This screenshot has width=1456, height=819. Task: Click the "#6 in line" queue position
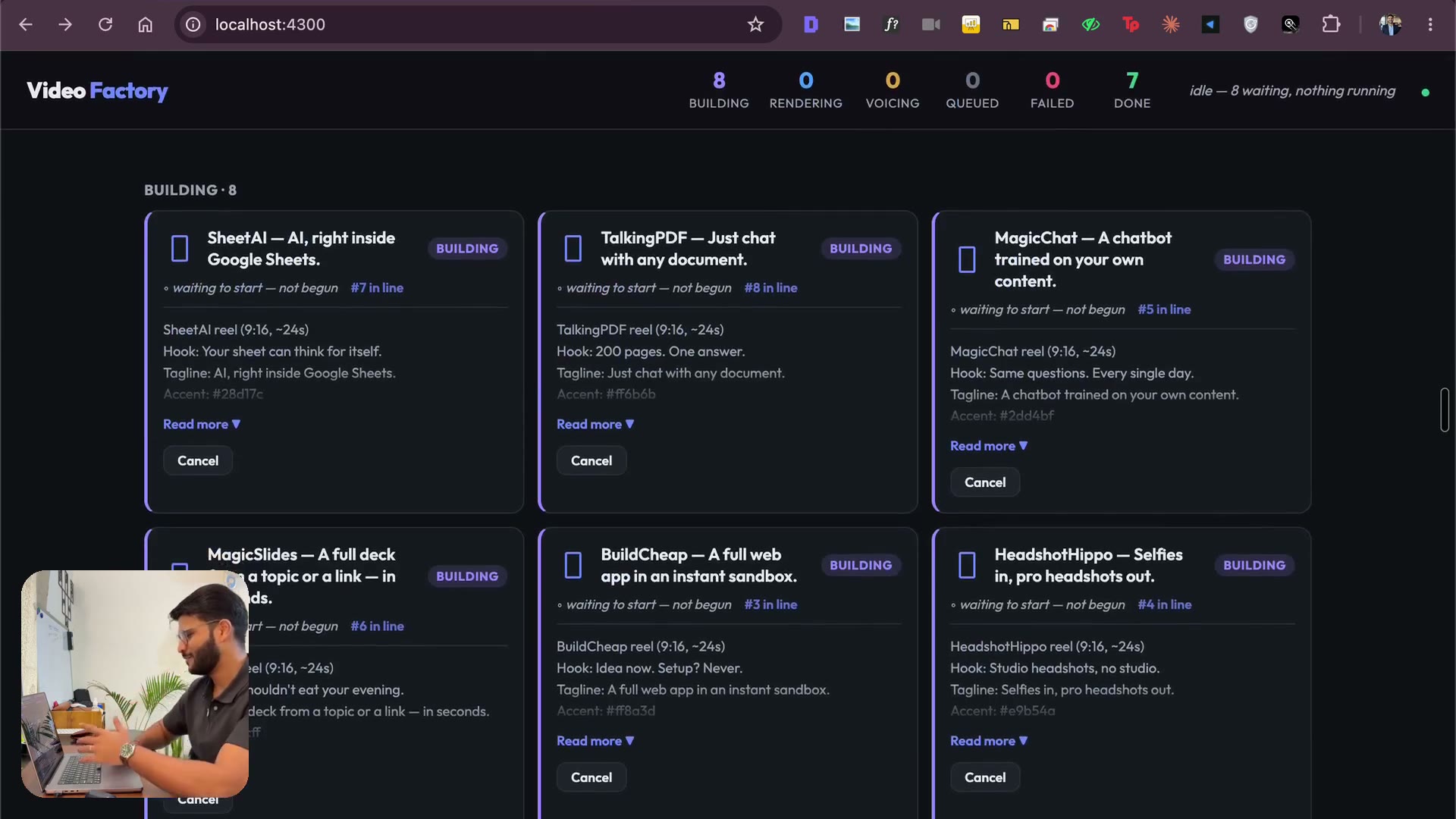coord(377,626)
